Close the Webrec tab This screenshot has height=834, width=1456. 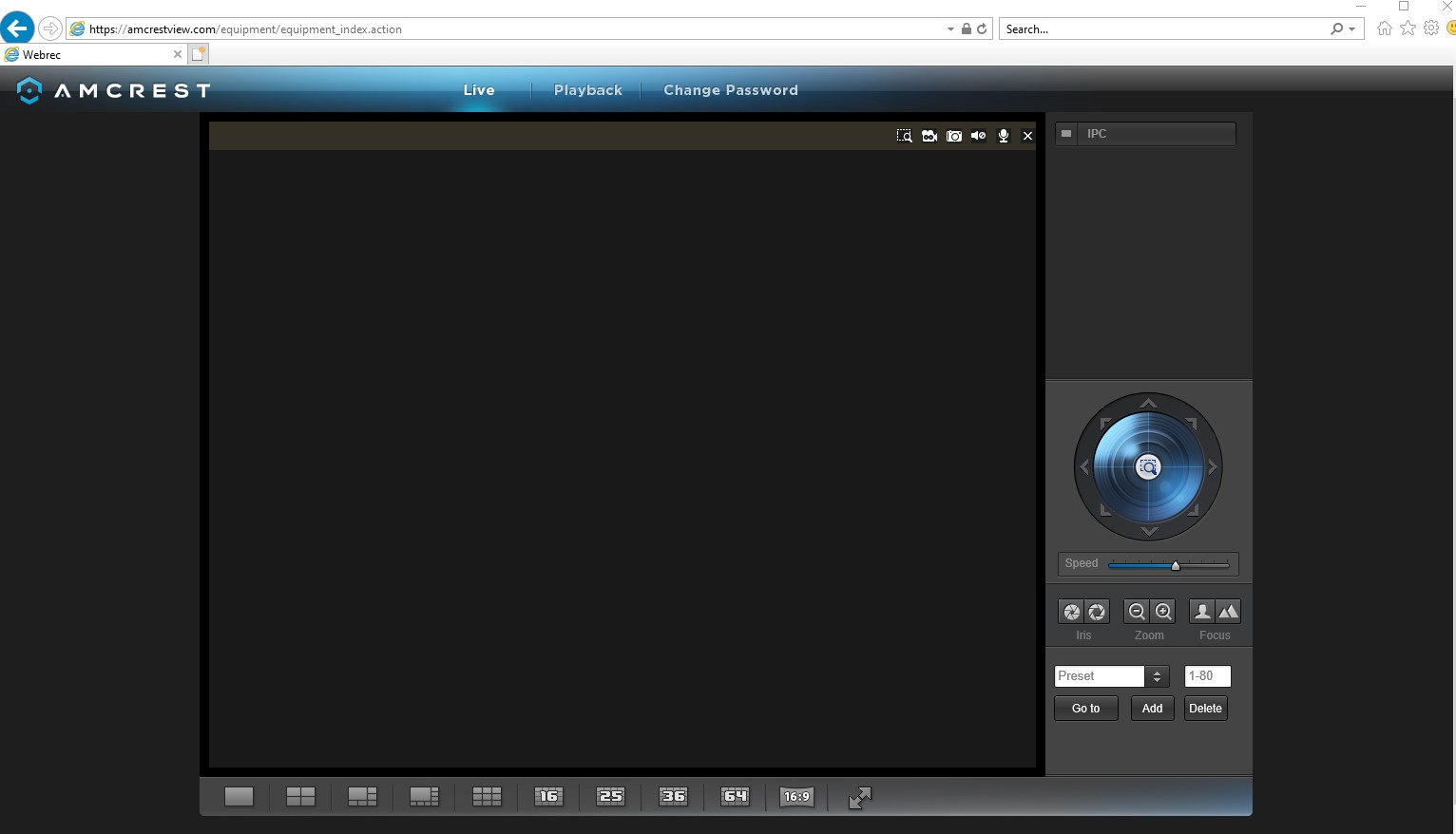coord(177,54)
